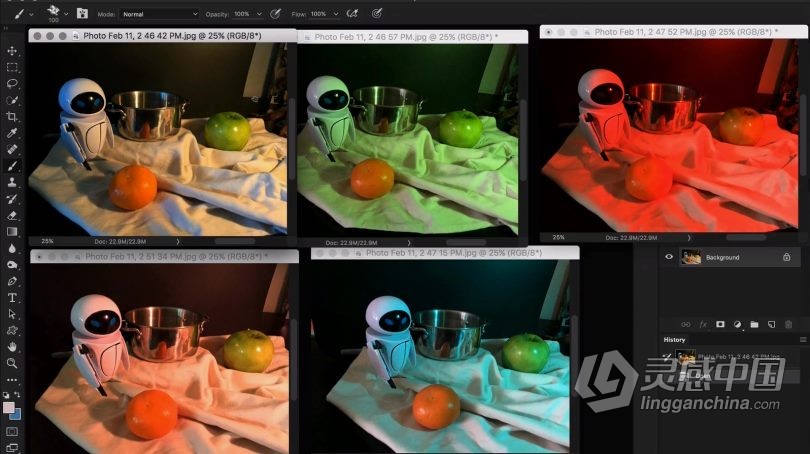
Task: Select the Eraser tool
Action: (x=12, y=215)
